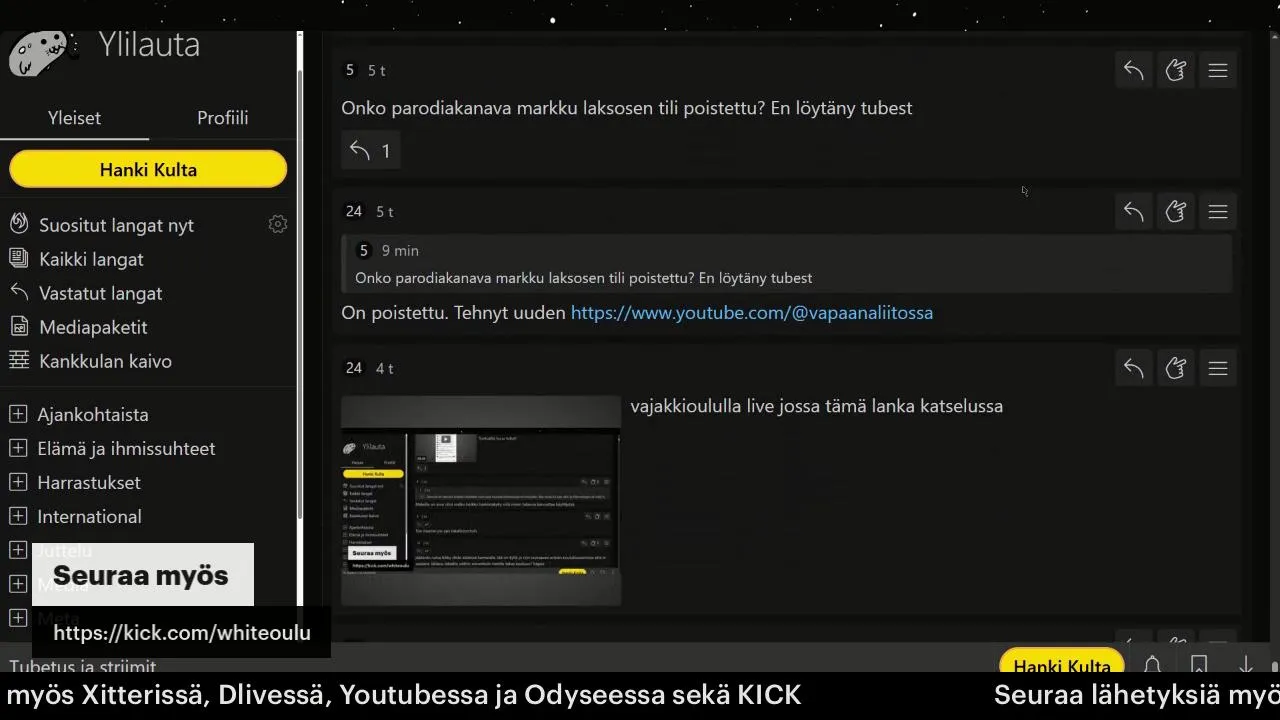Screen dimensions: 1280x720
Task: Open Kaikki langat
Action: point(91,259)
